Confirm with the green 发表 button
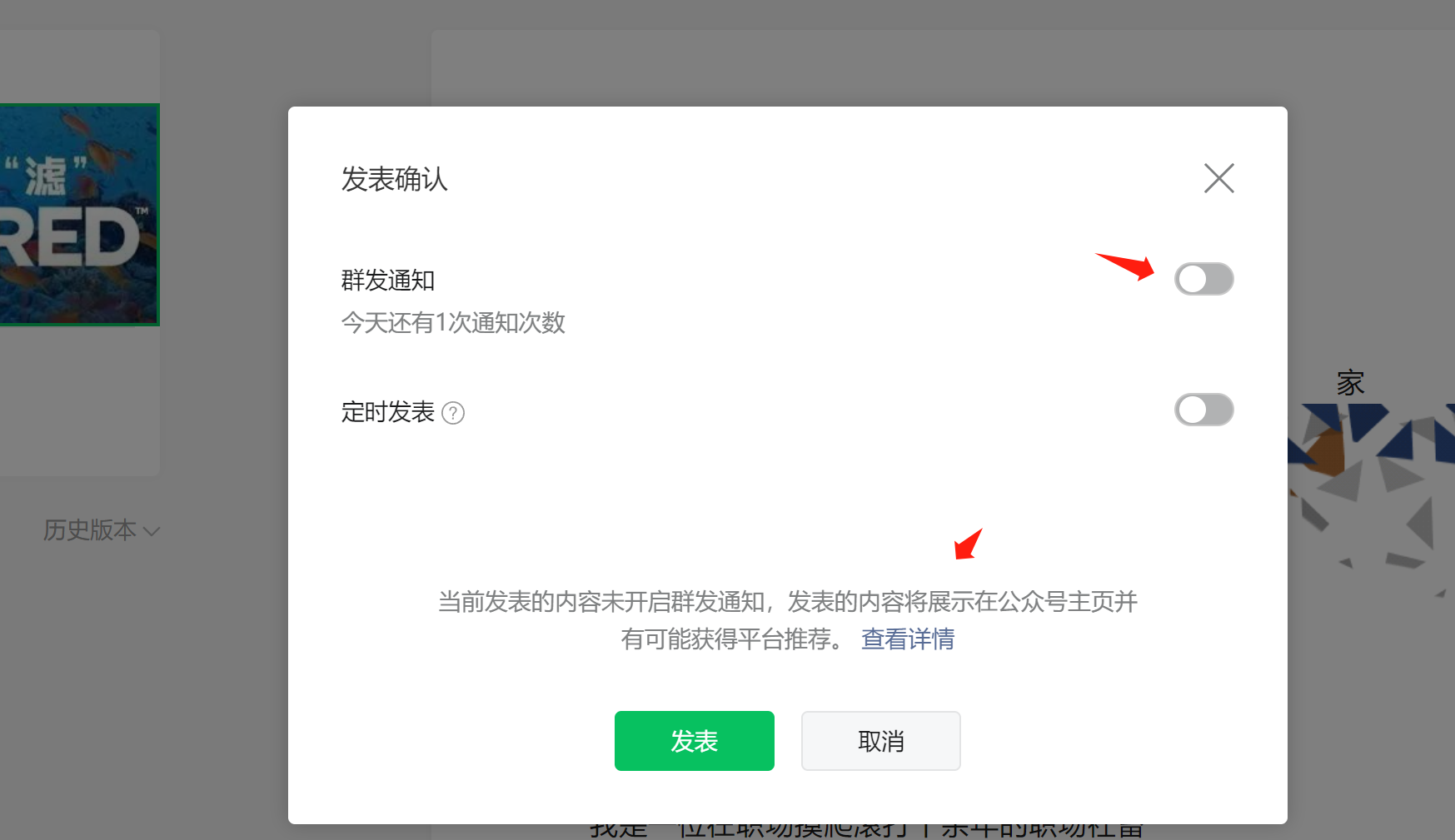This screenshot has height=840, width=1455. point(695,741)
